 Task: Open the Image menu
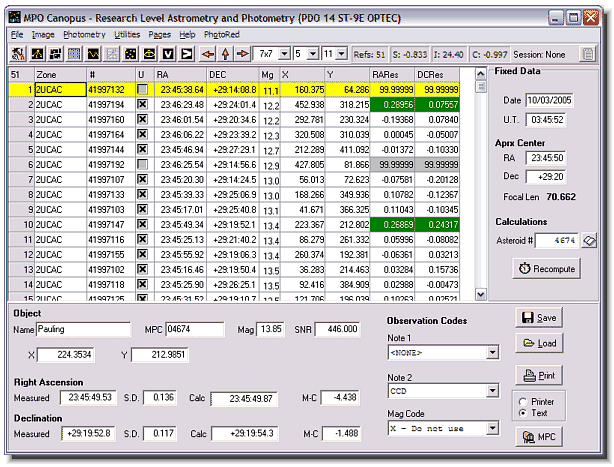pos(43,34)
